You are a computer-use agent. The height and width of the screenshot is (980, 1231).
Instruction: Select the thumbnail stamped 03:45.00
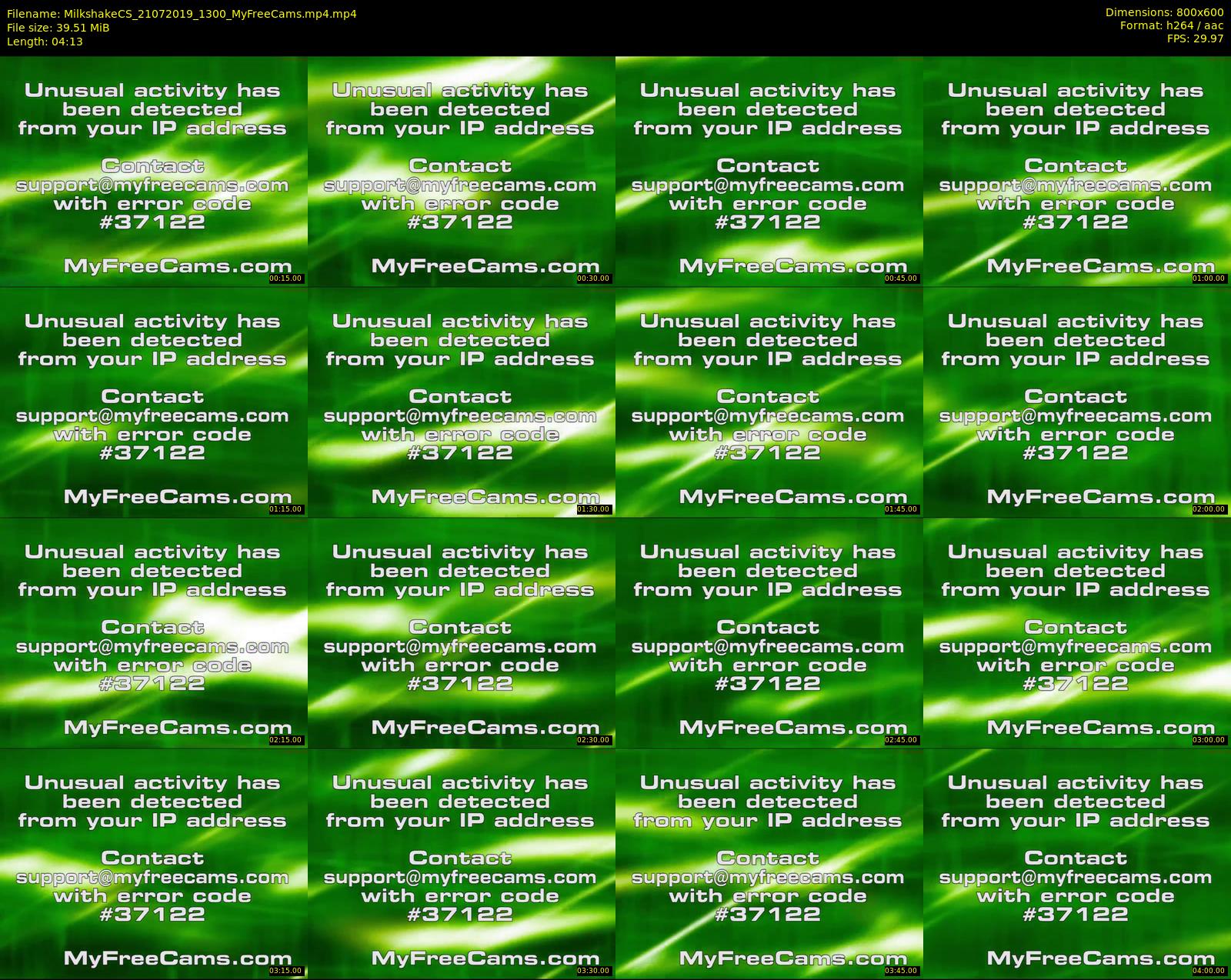click(x=769, y=864)
